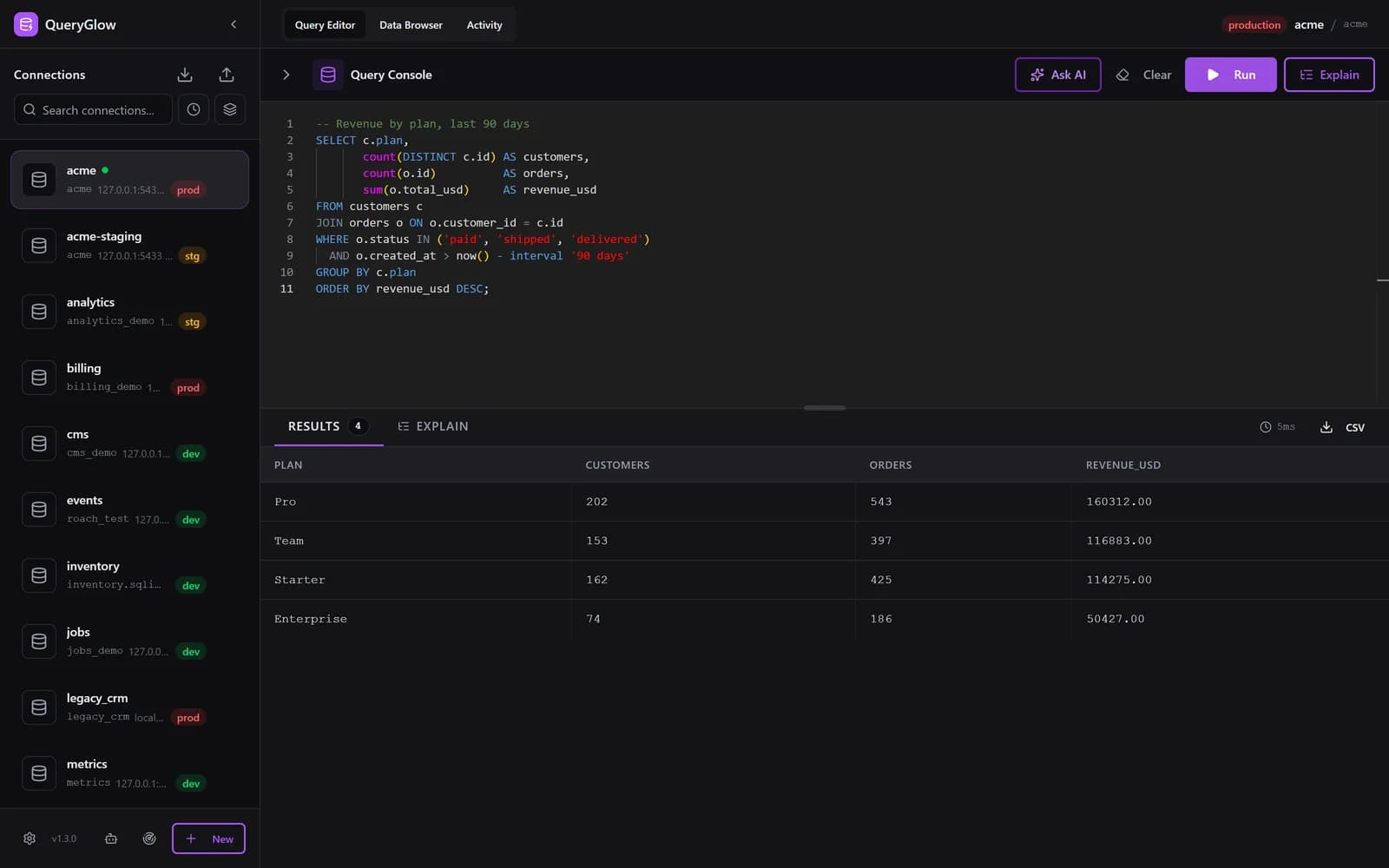
Task: Open the Ask AI assistant
Action: [x=1057, y=75]
